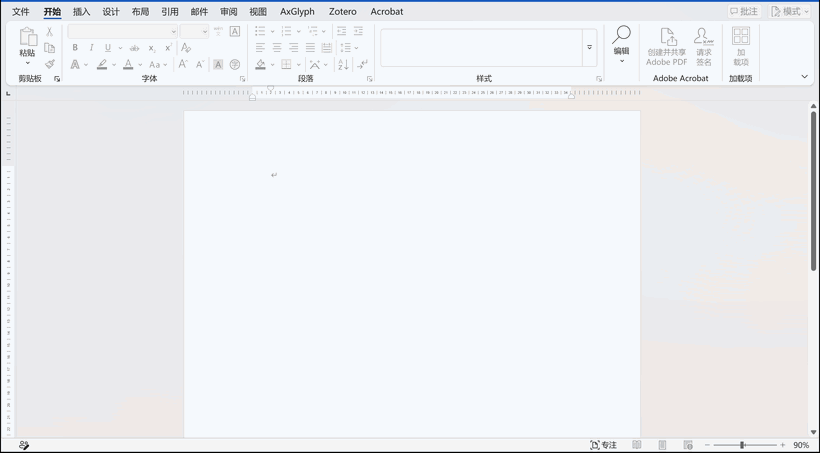Click the 模式 mode button
This screenshot has width=820, height=453.
790,12
